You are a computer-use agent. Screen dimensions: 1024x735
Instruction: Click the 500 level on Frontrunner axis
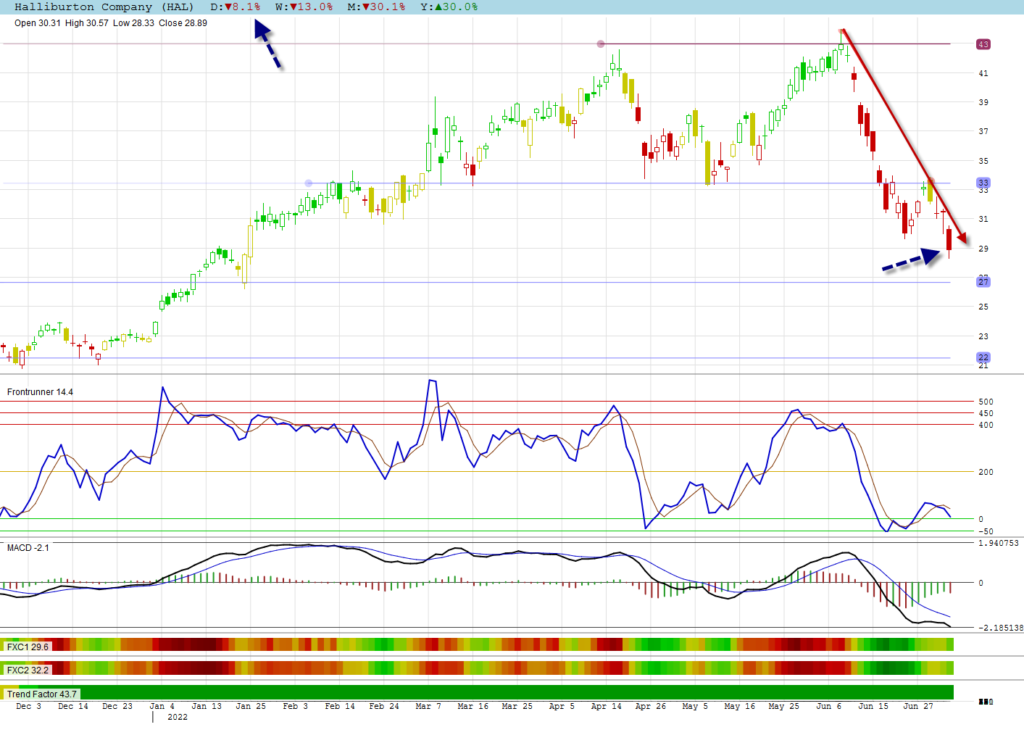tap(985, 402)
